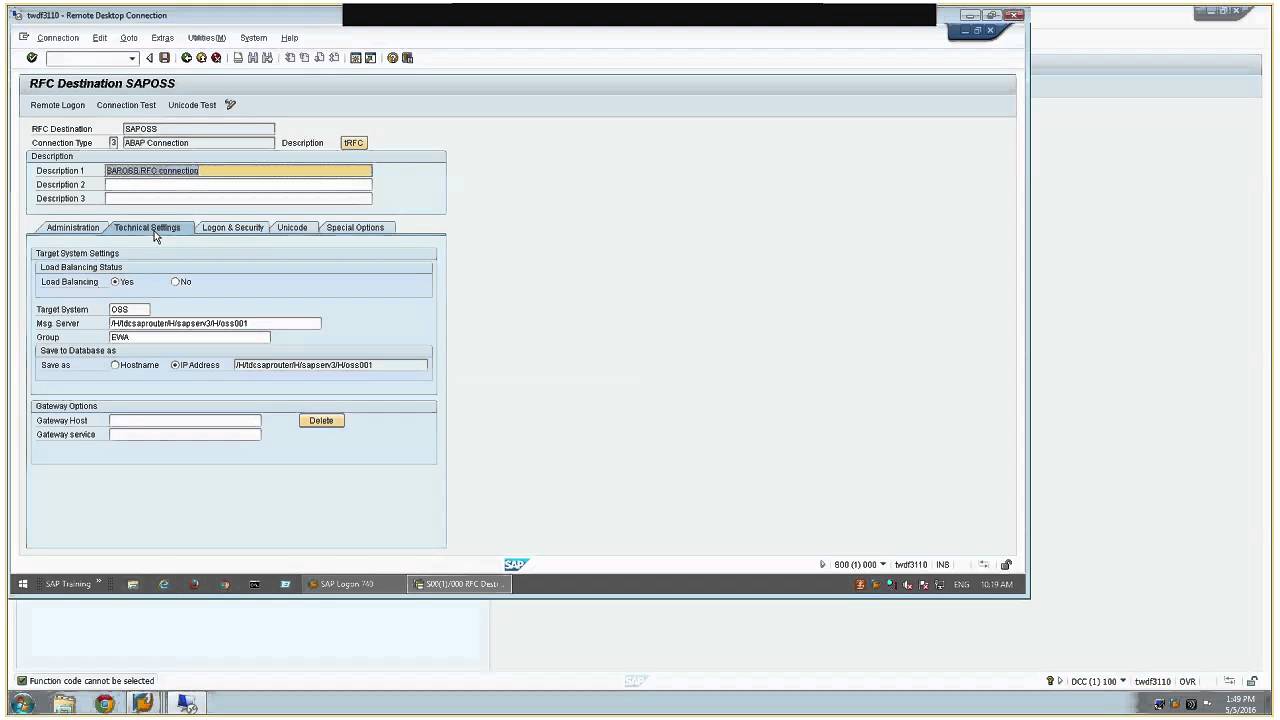Click the Find binoculars icon
This screenshot has height=720, width=1280.
pyautogui.click(x=253, y=58)
